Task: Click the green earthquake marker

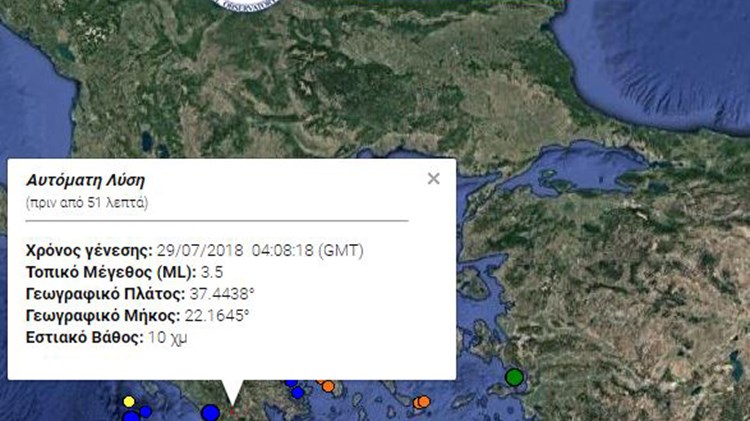Action: click(515, 377)
